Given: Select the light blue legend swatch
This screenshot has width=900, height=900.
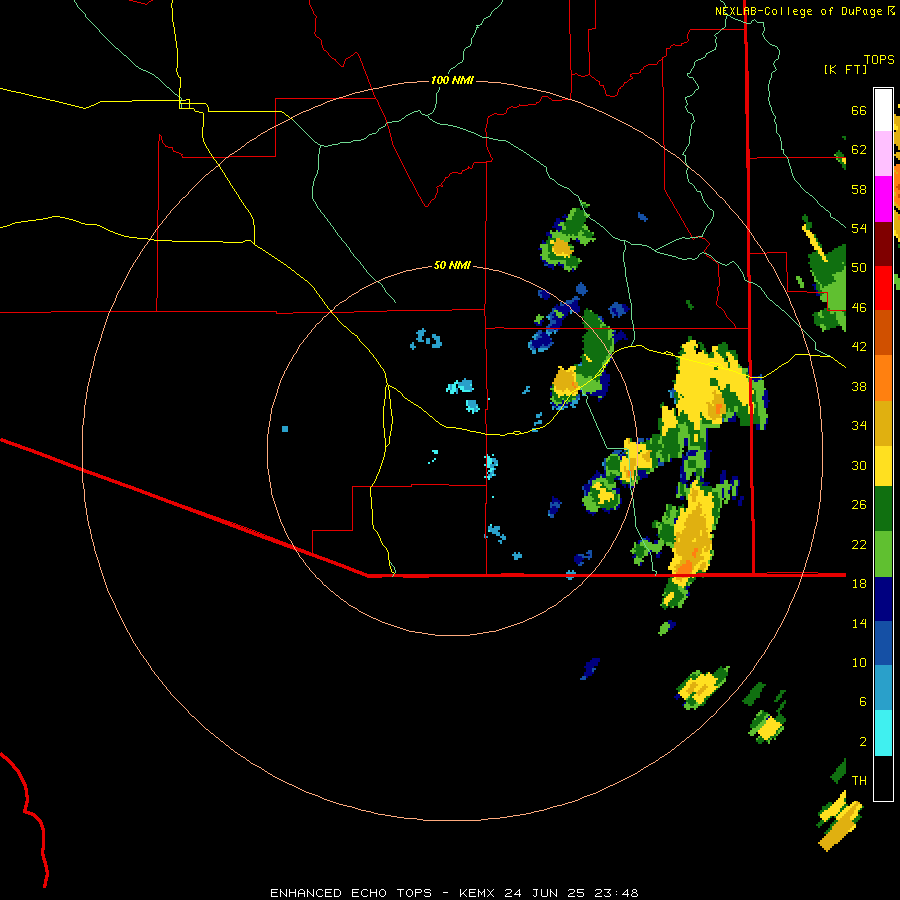Looking at the screenshot, I should tap(883, 688).
